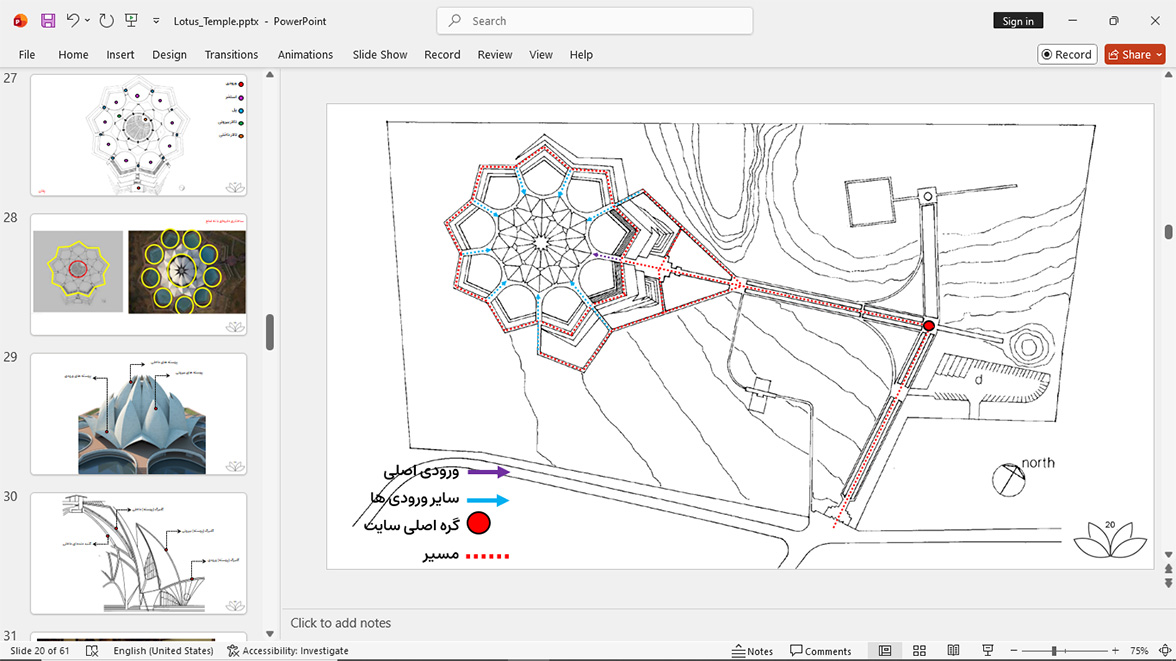Click the Record button near Share

[1067, 55]
